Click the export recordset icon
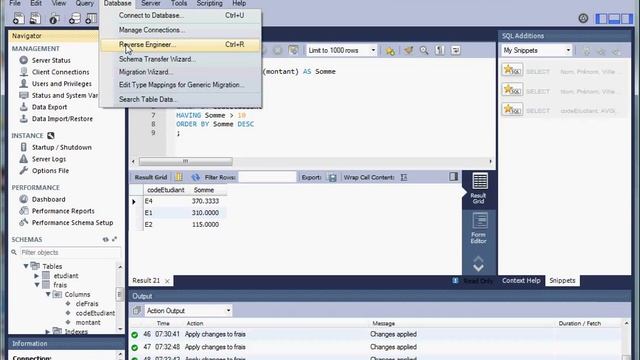 tap(332, 177)
